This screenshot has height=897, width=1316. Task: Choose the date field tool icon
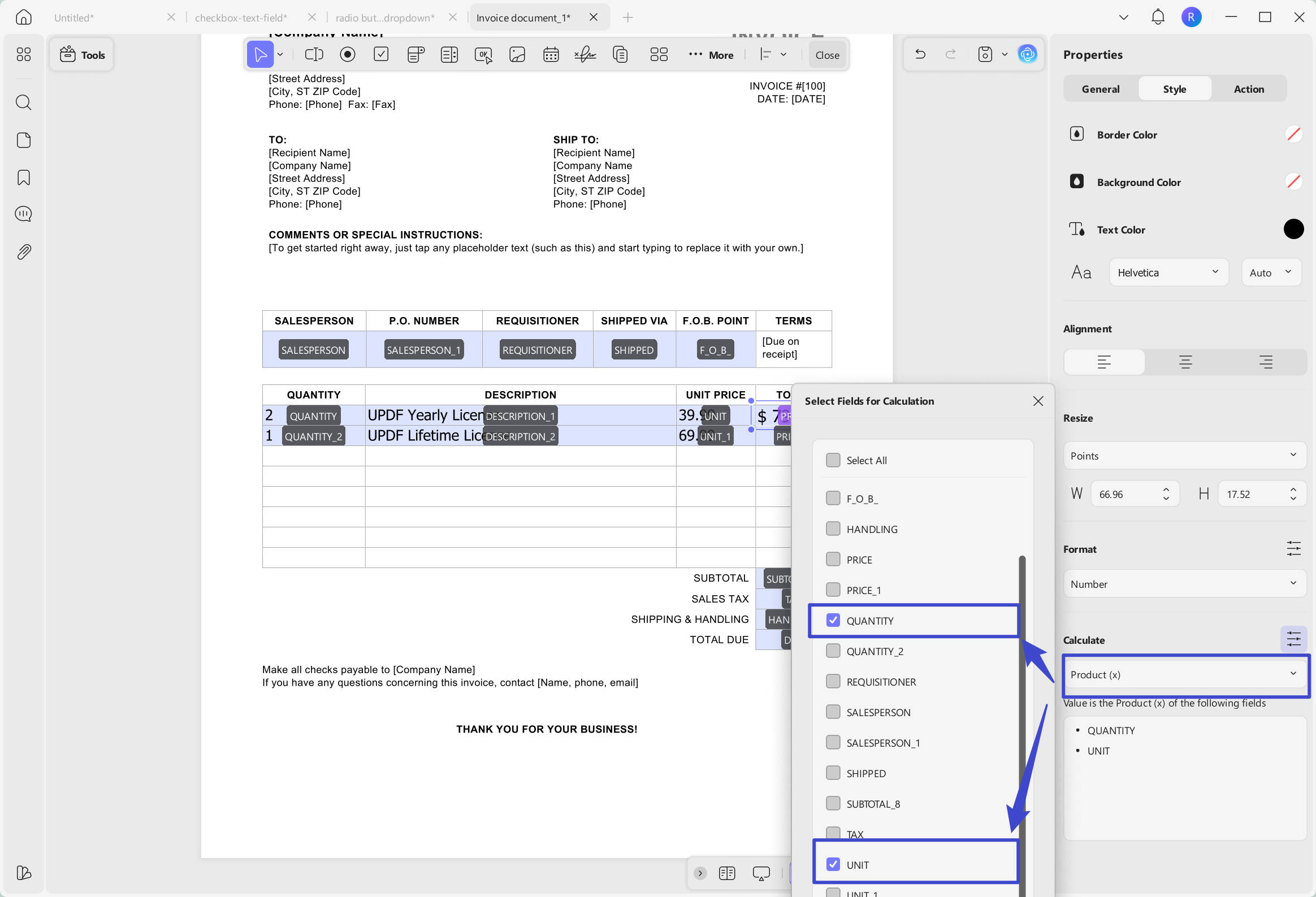[551, 54]
